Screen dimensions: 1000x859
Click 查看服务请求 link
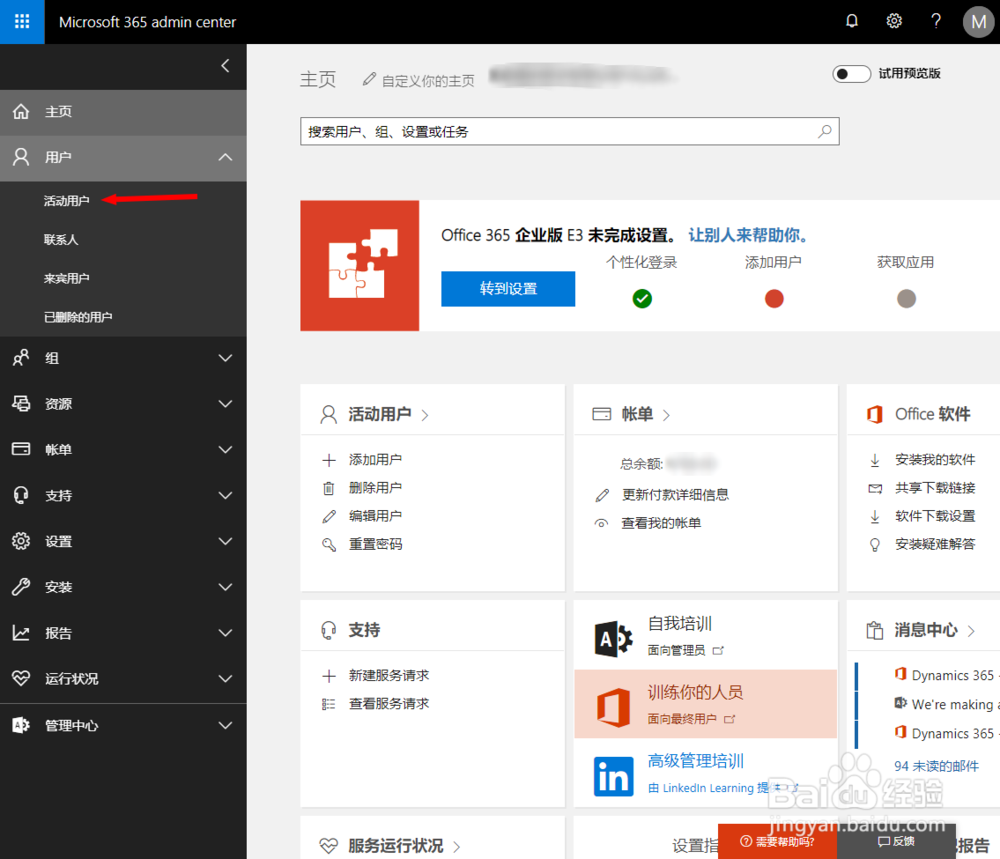point(389,703)
